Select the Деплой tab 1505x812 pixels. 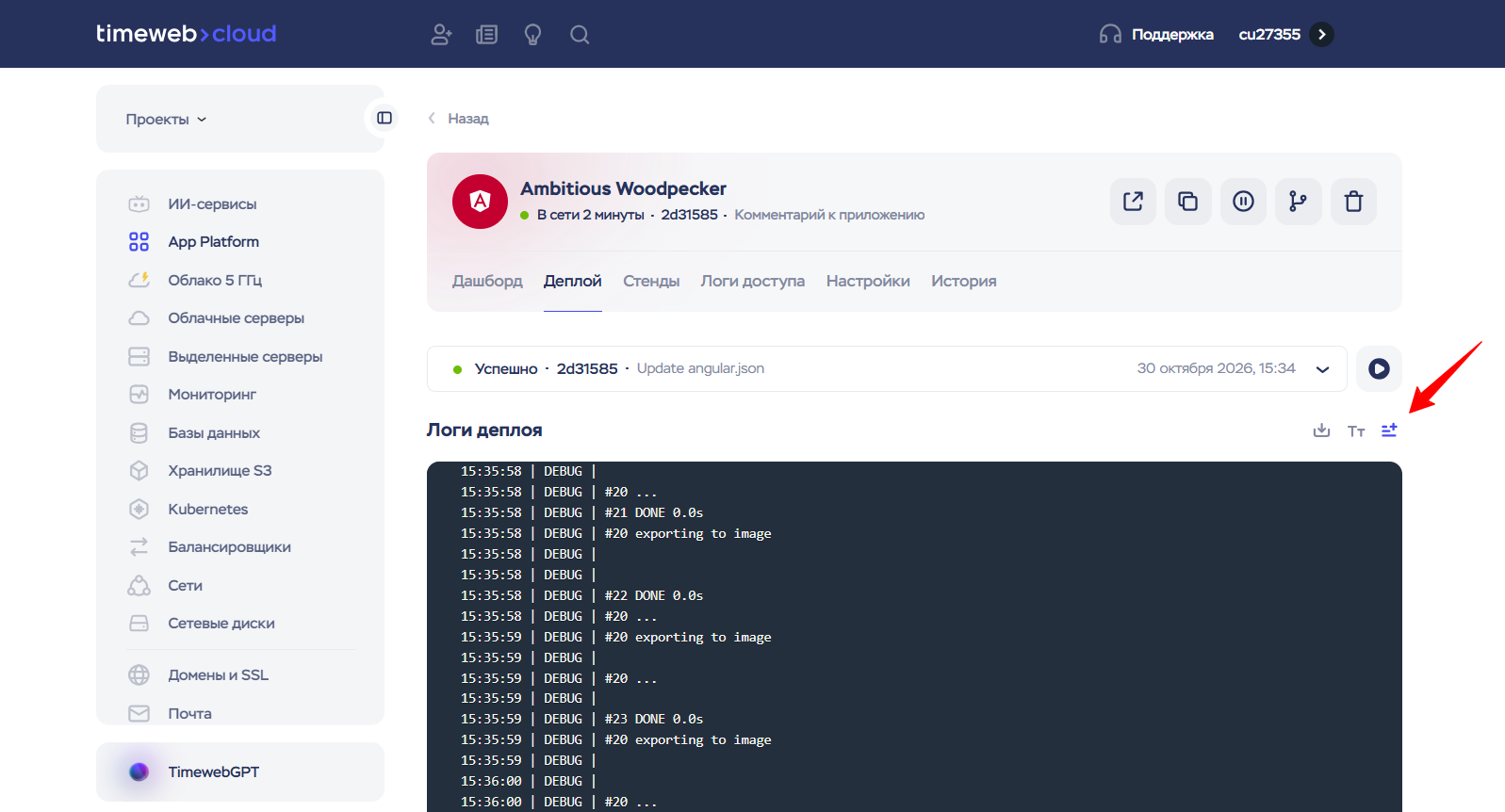[x=572, y=281]
